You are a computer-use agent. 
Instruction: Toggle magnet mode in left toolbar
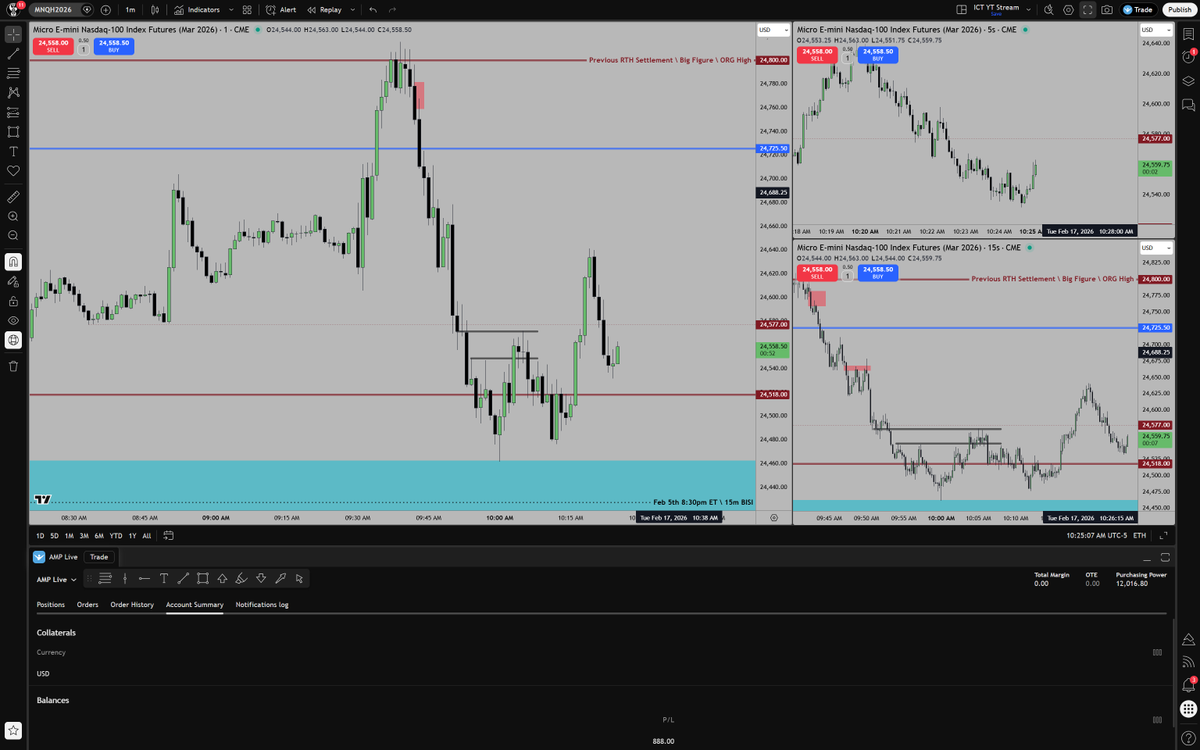pyautogui.click(x=13, y=262)
